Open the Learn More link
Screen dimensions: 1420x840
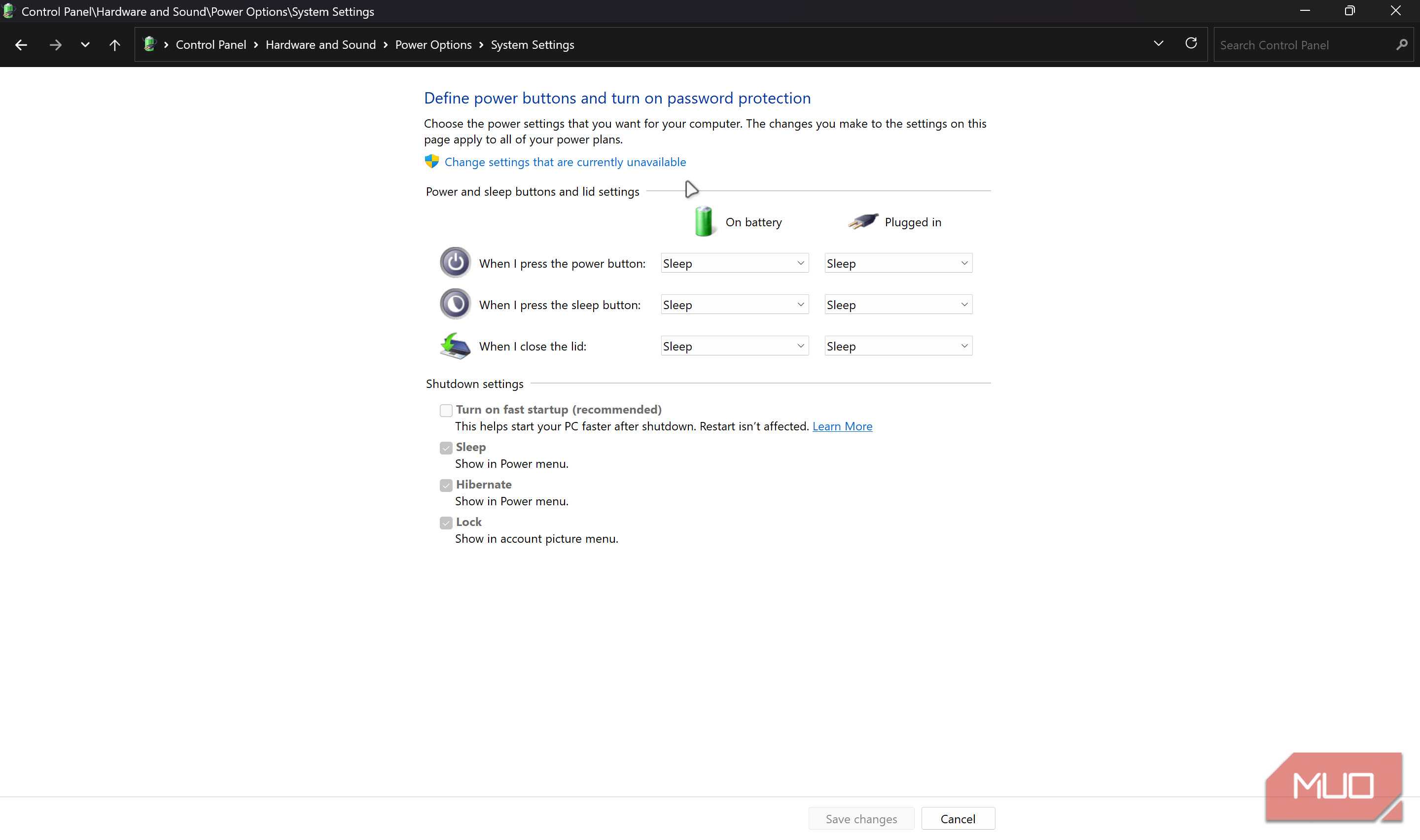(x=842, y=426)
